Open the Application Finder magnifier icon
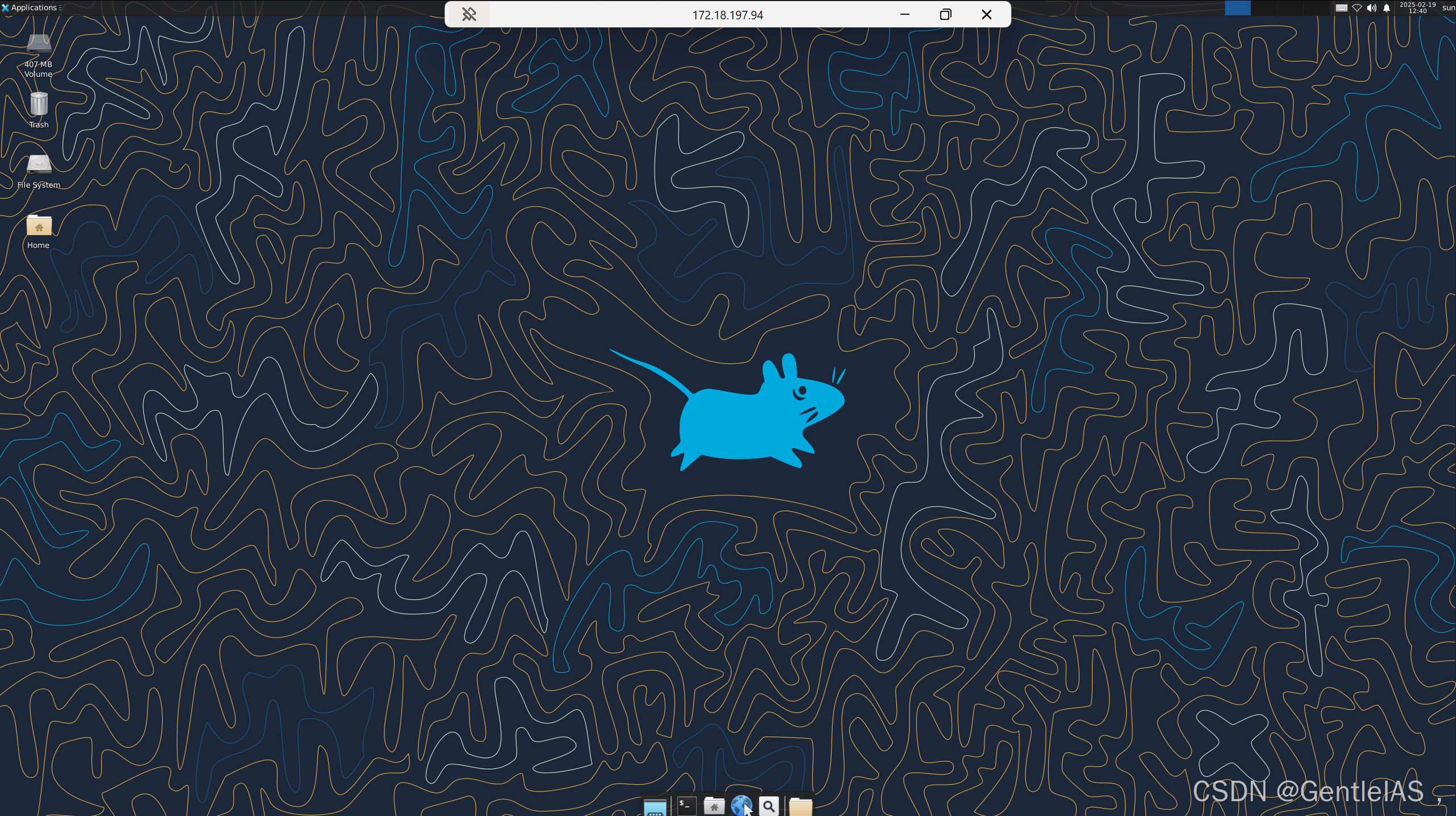The image size is (1456, 816). 769,805
